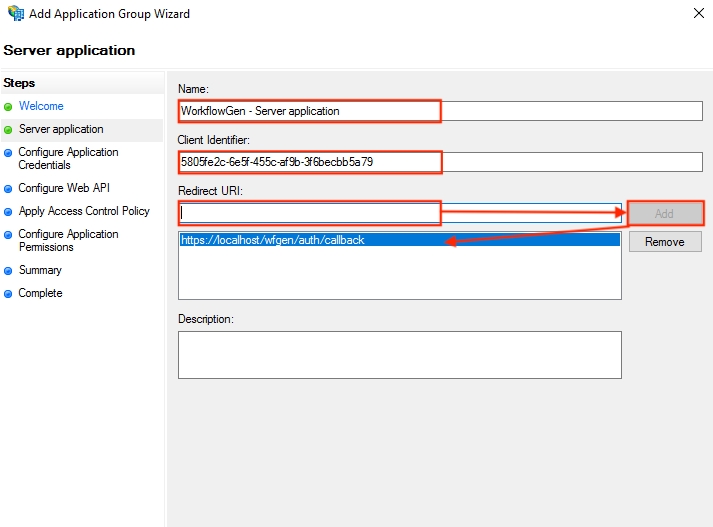Click blue bullet beside Configure Application Permissions
The width and height of the screenshot is (713, 527).
pos(9,235)
